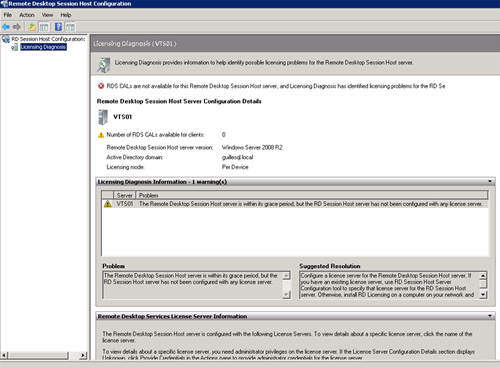Screen dimensions: 500x367
Task: Sort by the Problem column header
Action: tap(312, 195)
